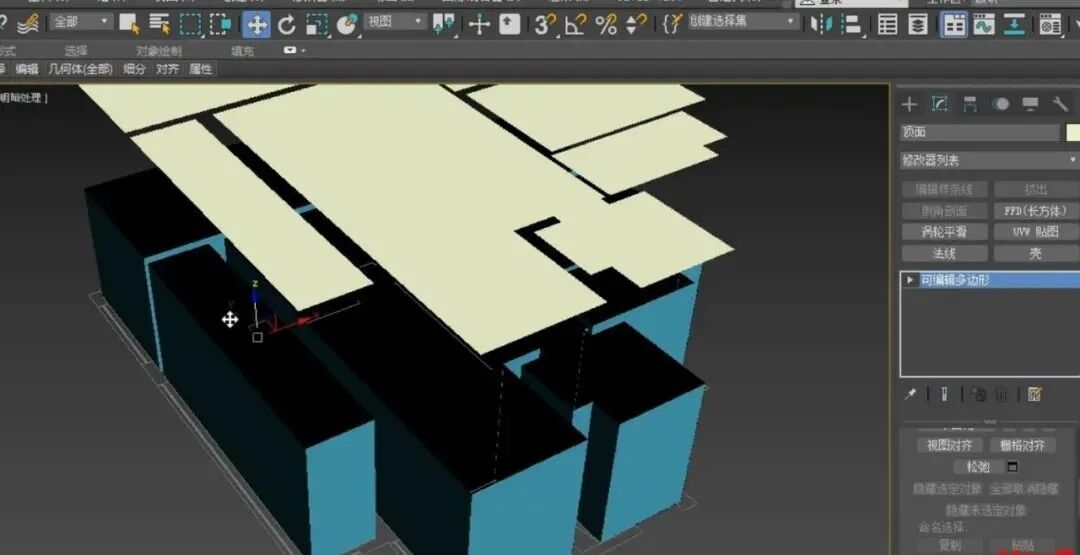The height and width of the screenshot is (555, 1080).
Task: Switch to the Display command panel tab
Action: (x=1030, y=104)
